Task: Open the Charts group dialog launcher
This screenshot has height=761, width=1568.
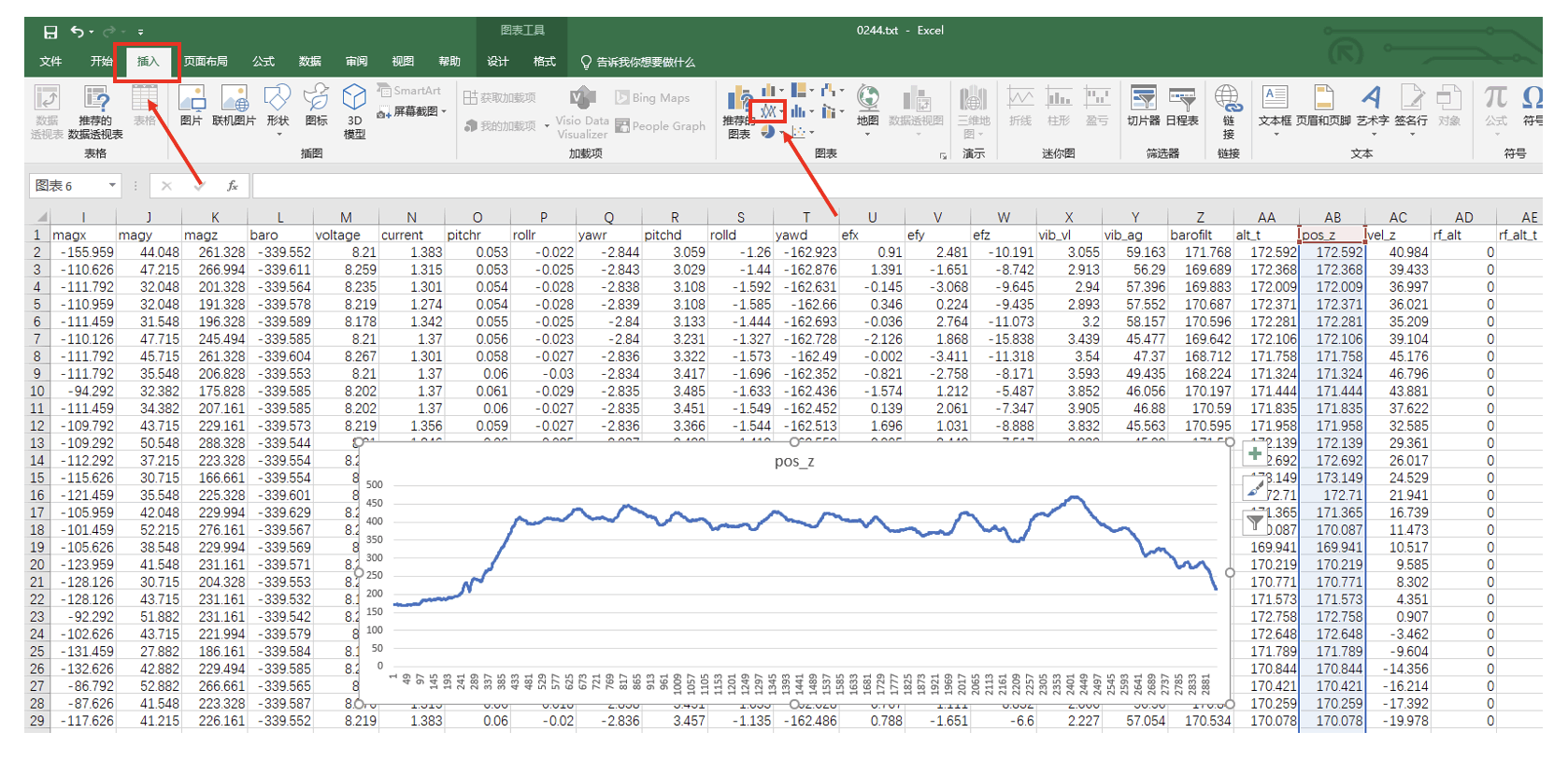Action: click(943, 156)
